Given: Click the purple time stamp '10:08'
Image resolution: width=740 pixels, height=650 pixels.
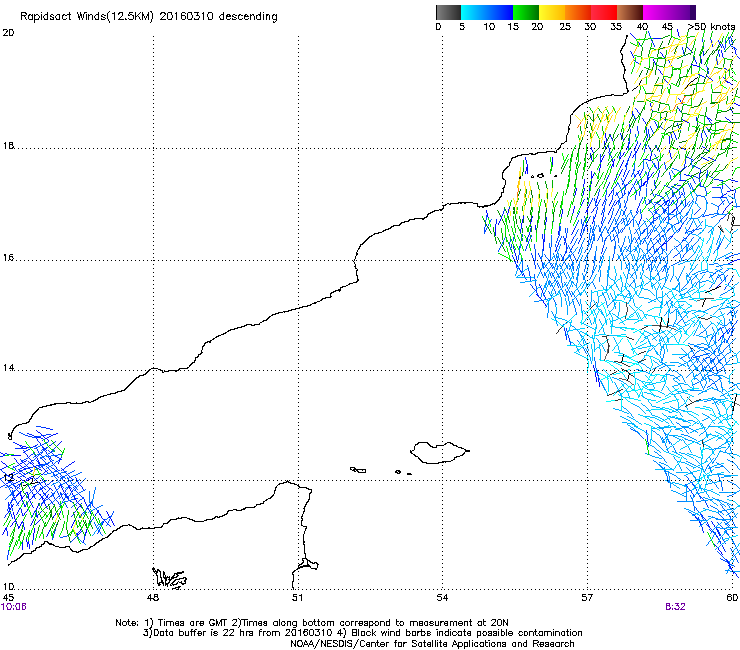Looking at the screenshot, I should pyautogui.click(x=14, y=607).
